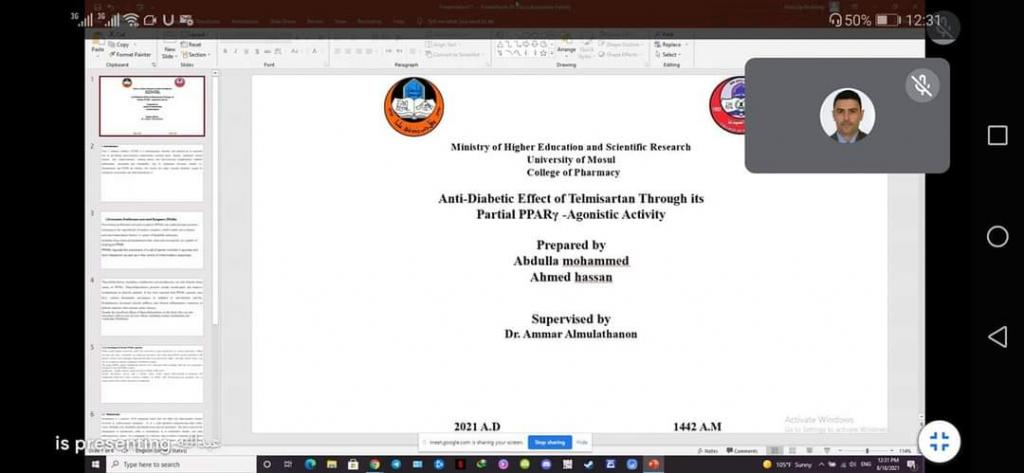The height and width of the screenshot is (473, 1024).
Task: Click the Windows Start button
Action: [x=98, y=465]
